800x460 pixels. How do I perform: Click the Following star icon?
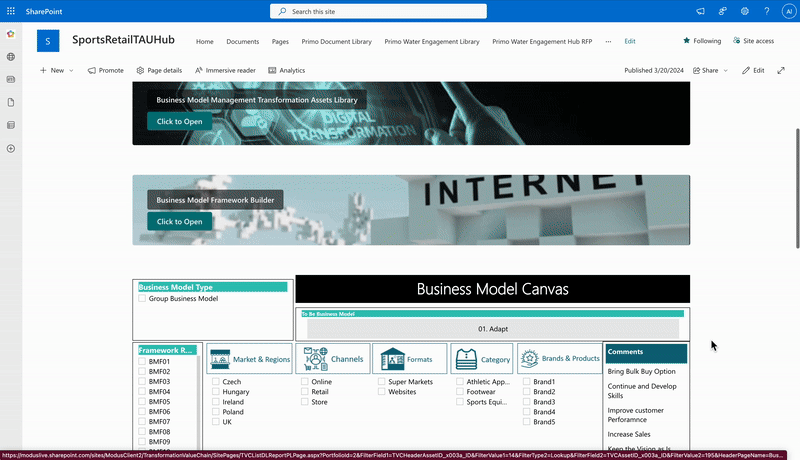pos(686,40)
